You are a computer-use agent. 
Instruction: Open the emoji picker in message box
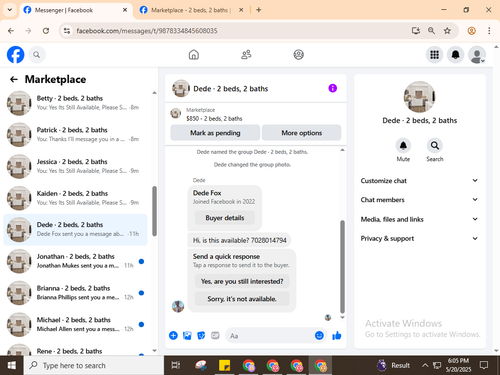click(x=319, y=335)
